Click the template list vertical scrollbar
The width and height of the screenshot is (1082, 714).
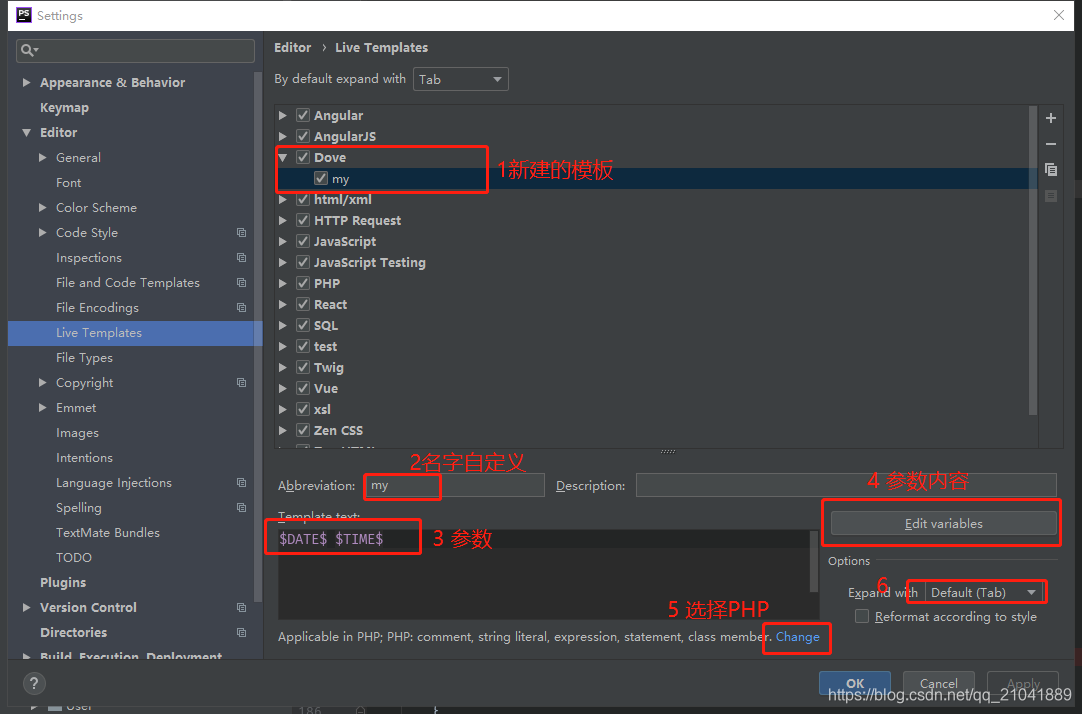(1032, 261)
